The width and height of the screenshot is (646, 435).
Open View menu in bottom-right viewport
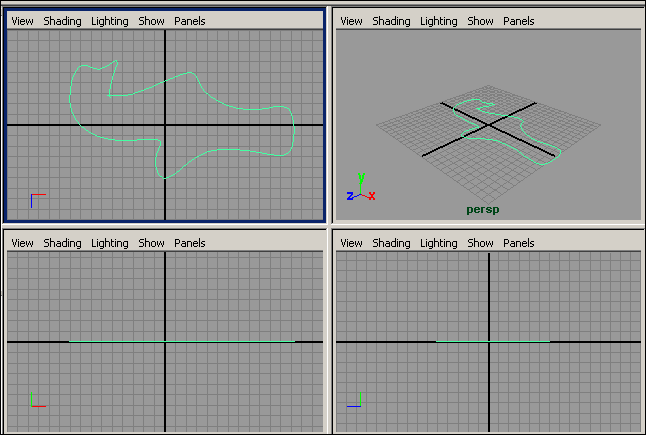coord(351,243)
